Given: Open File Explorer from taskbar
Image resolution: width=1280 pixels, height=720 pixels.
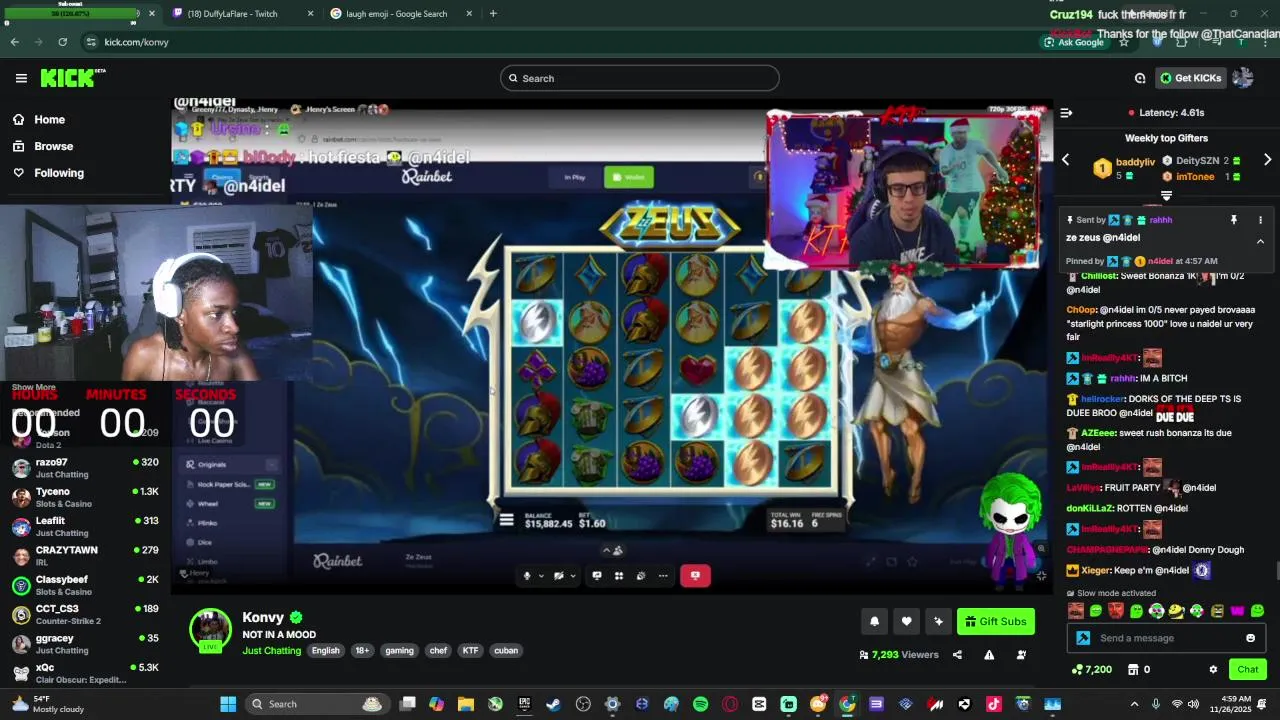Looking at the screenshot, I should point(465,704).
